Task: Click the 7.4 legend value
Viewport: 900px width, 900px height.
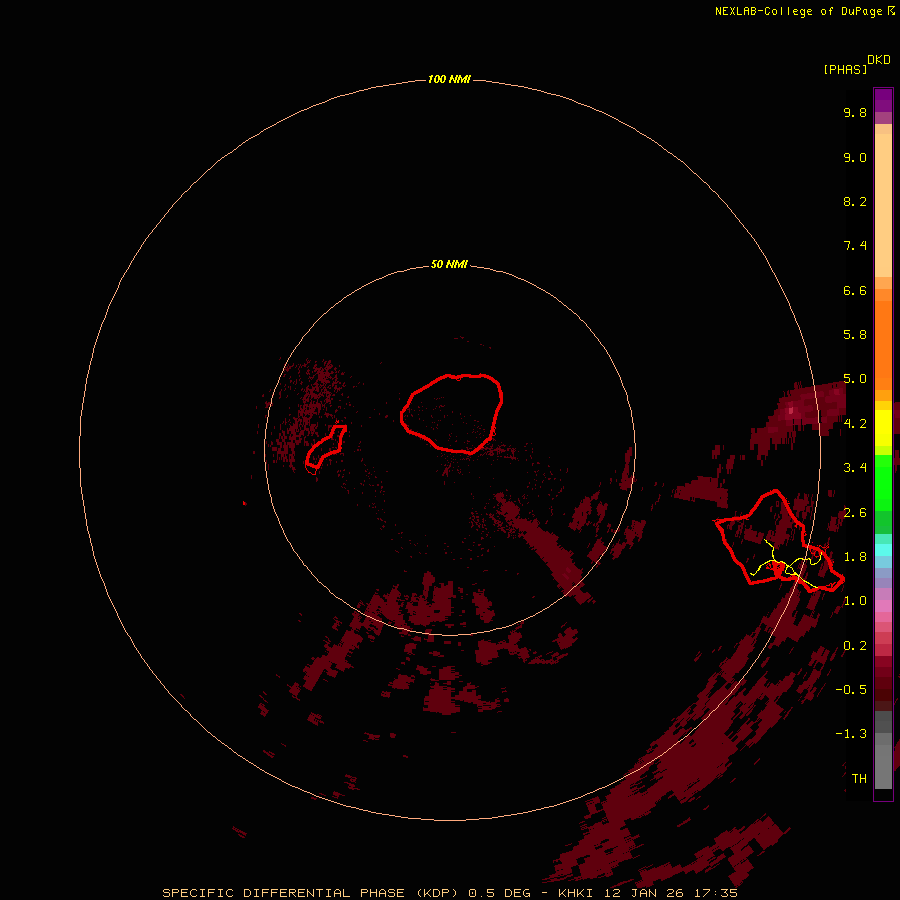Action: (855, 246)
